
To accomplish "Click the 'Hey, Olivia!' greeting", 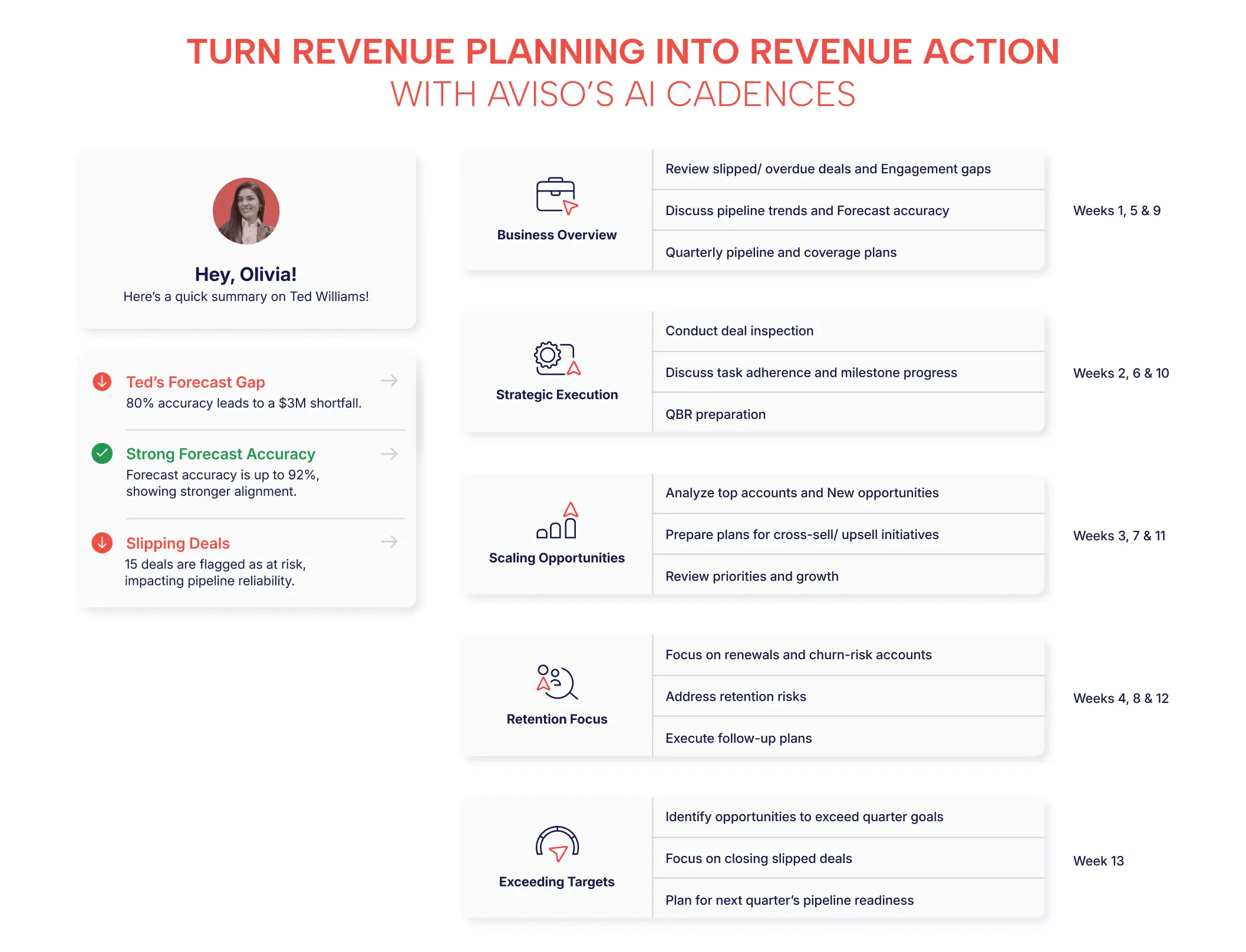I will (246, 275).
